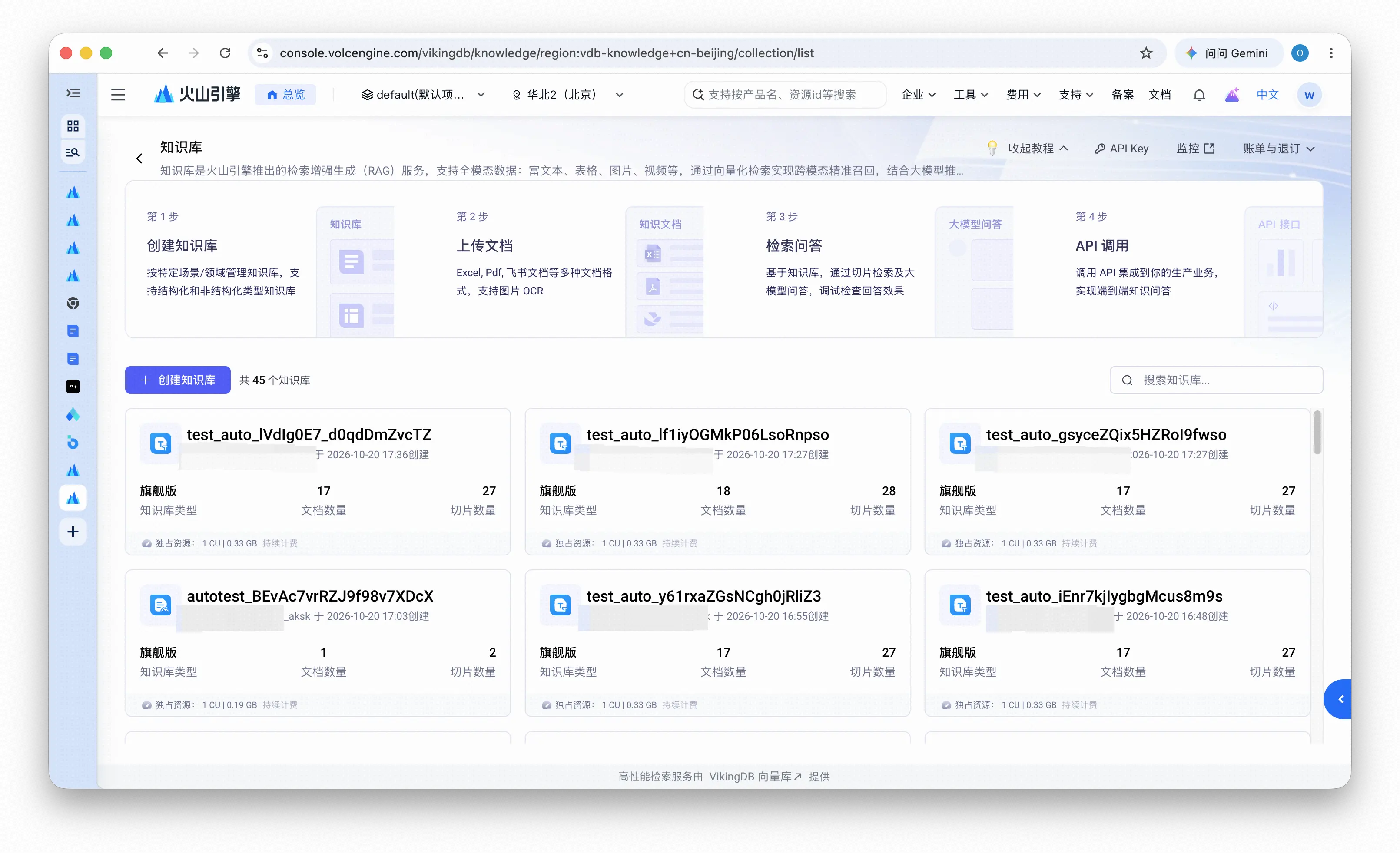
Task: Open the hamburger menu beside Volcengine logo
Action: (x=118, y=94)
